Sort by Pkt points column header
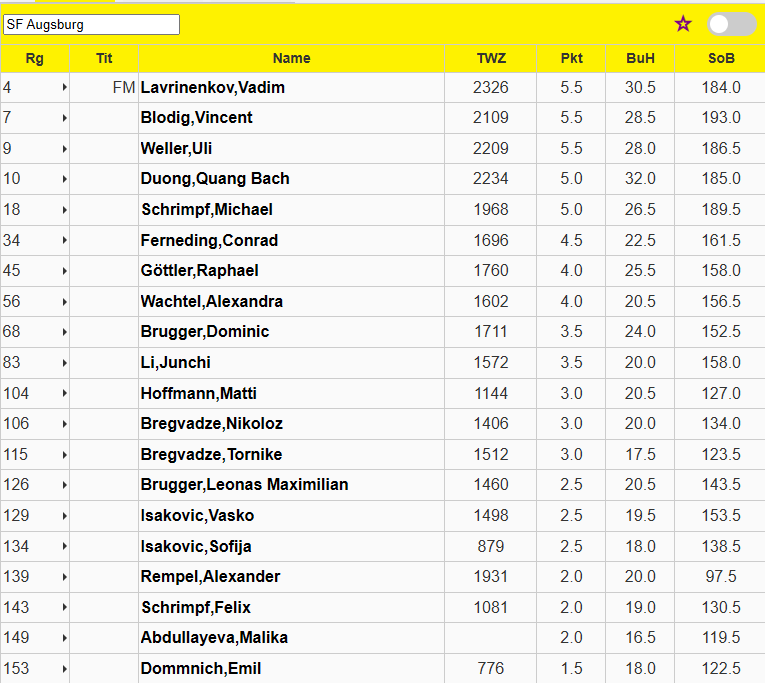Screen dimensions: 765x683 tap(571, 58)
